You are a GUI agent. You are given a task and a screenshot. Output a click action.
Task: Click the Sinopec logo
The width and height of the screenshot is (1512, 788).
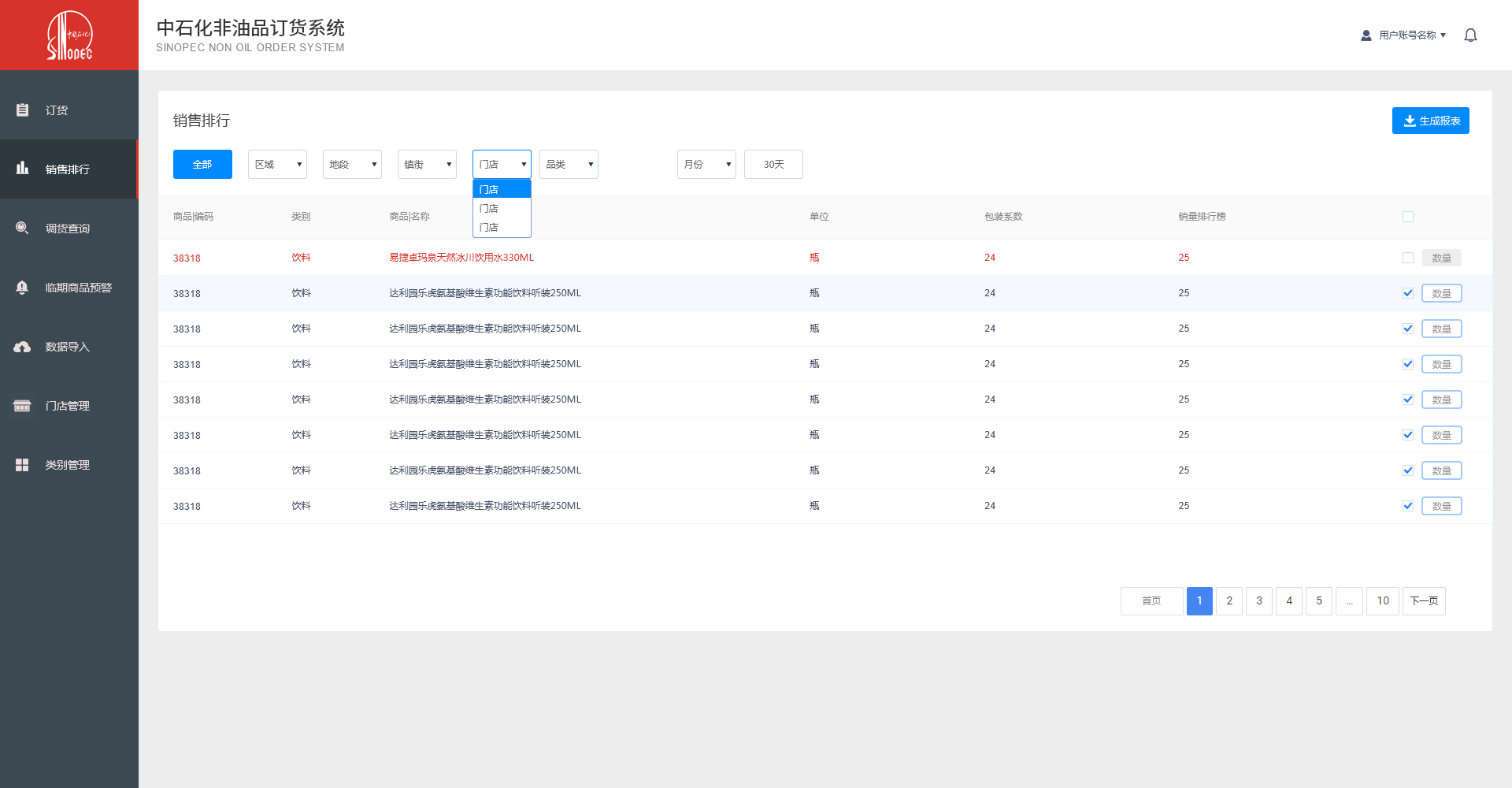69,35
